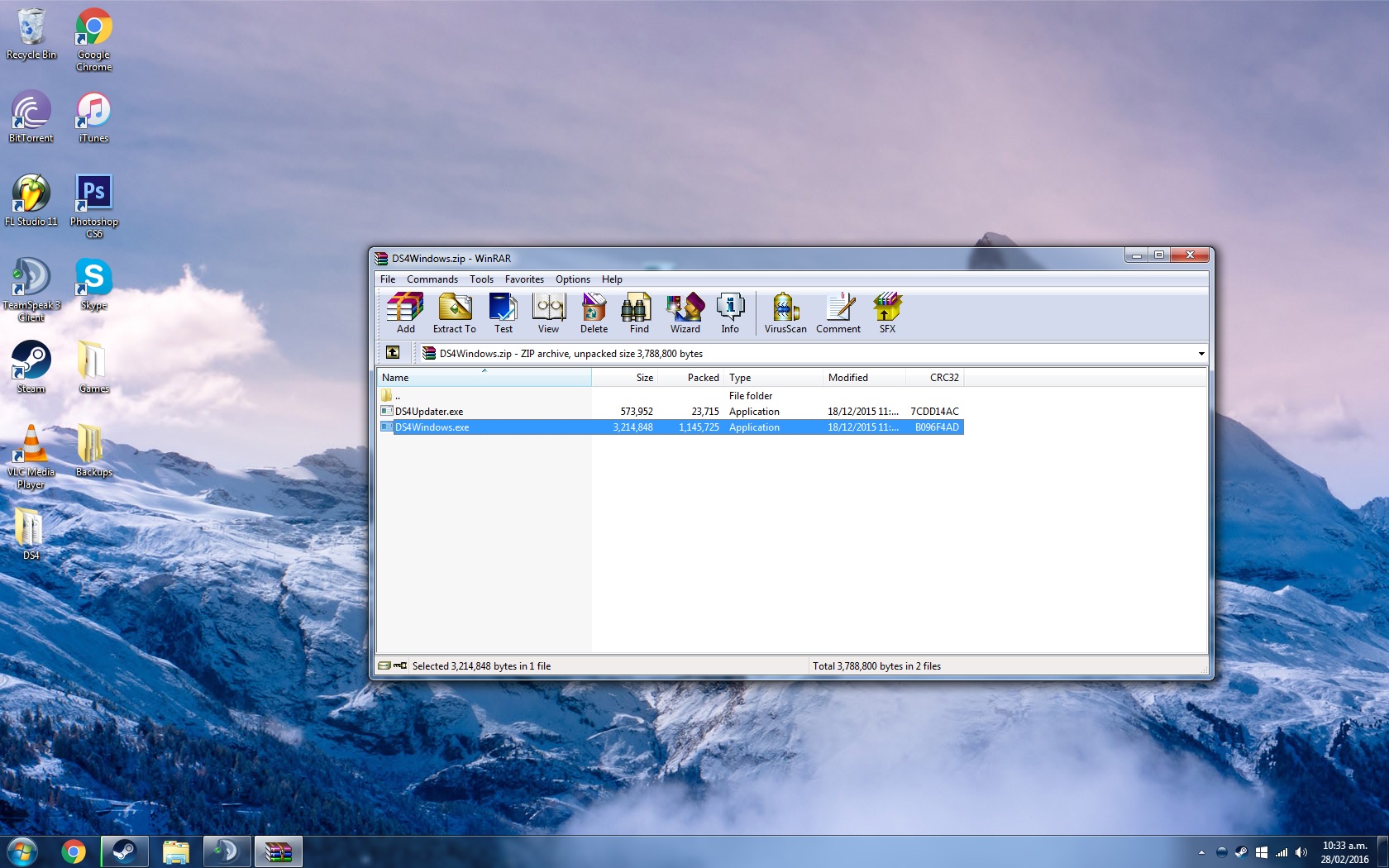Sort files by the Packed column
Viewport: 1389px width, 868px height.
690,378
